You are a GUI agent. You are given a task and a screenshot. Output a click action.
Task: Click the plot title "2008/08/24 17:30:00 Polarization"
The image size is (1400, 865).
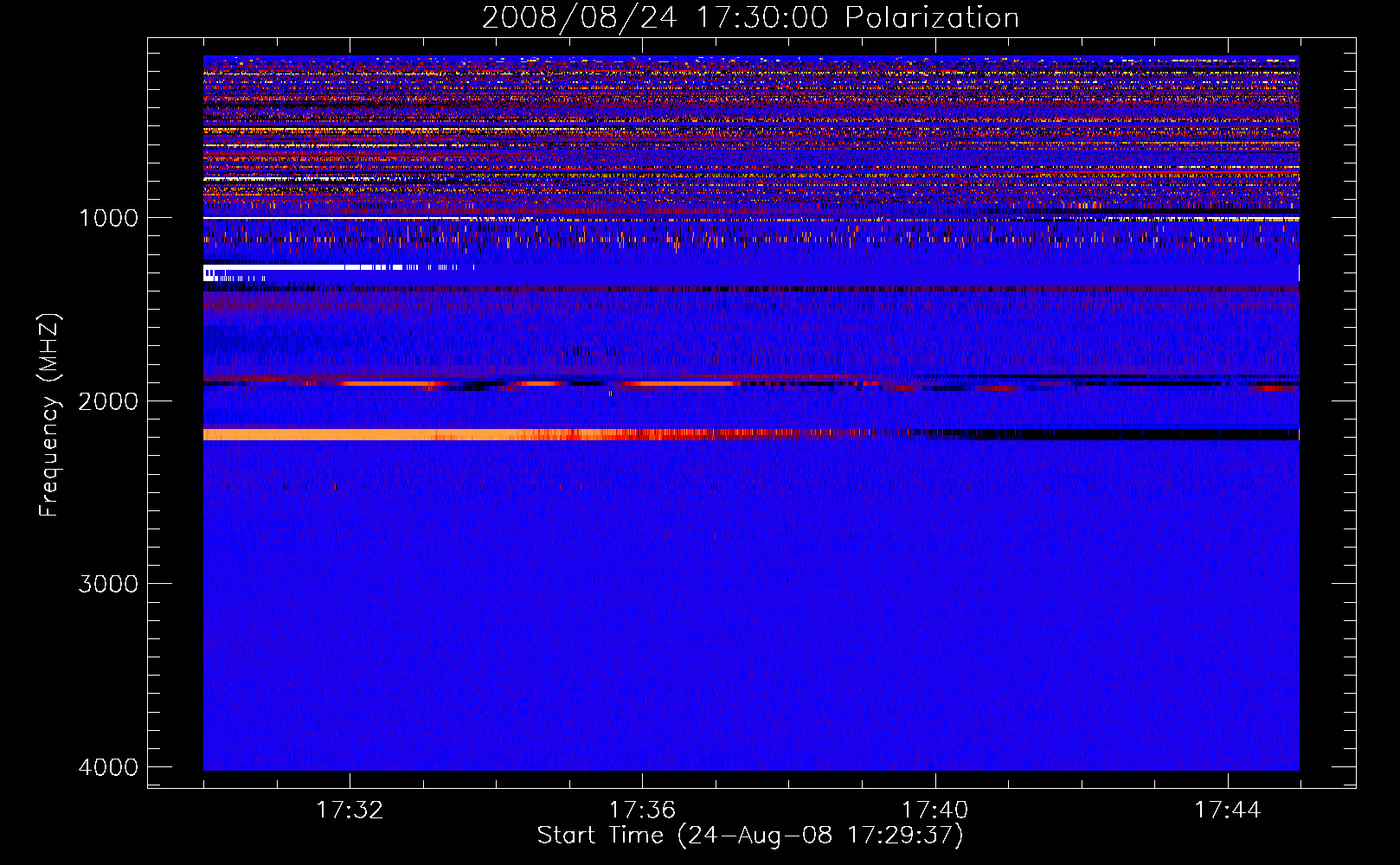coord(750,17)
